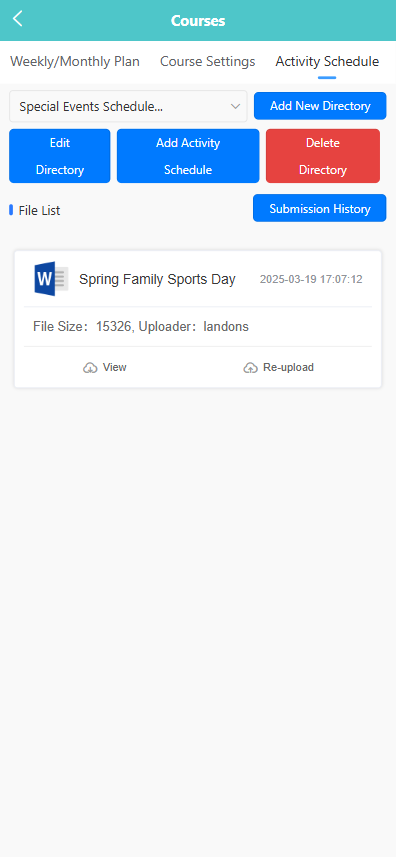This screenshot has width=396, height=857.
Task: Click the 2025-03-19 17:07:12 timestamp
Action: 311,279
